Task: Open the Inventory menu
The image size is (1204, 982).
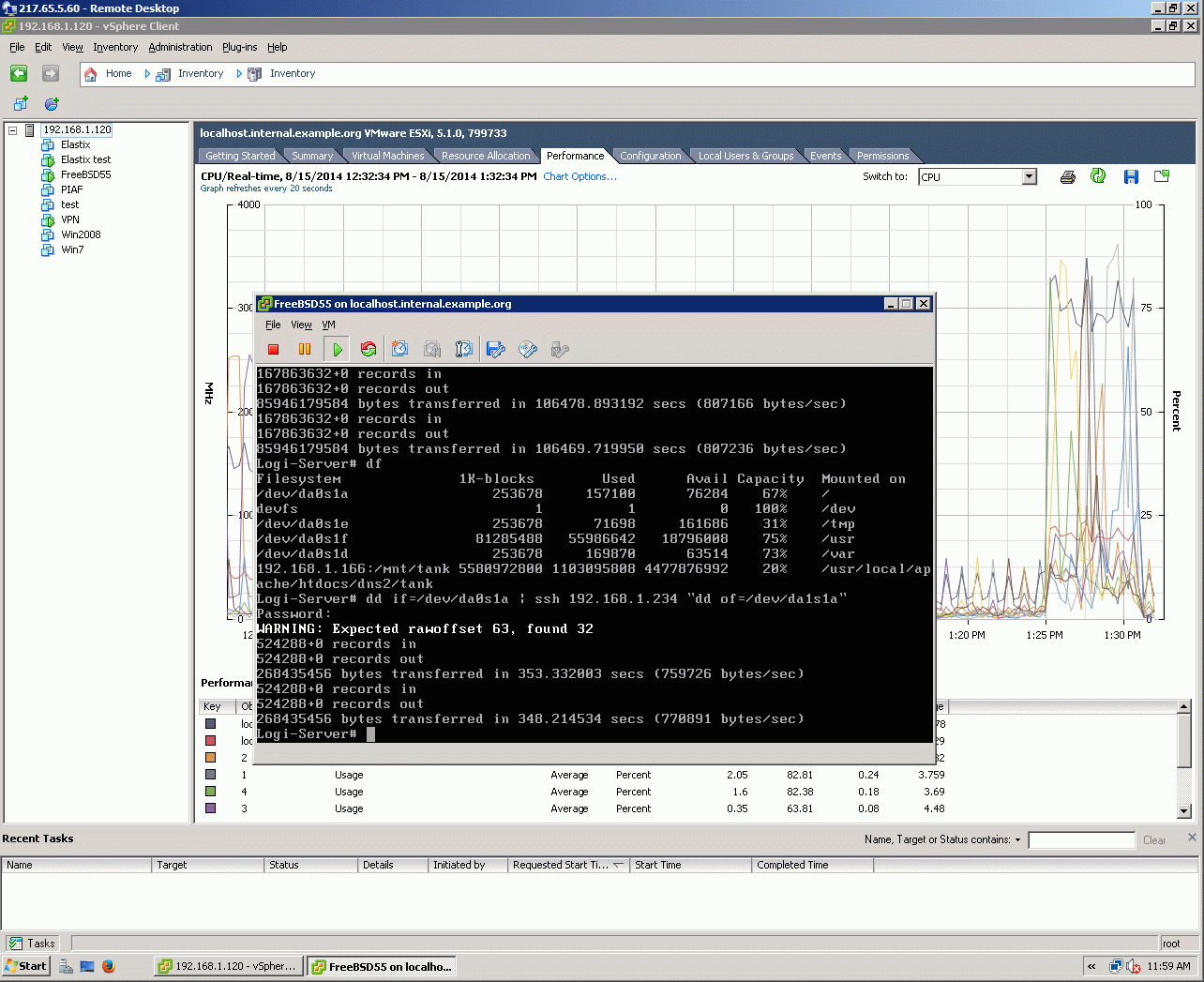Action: click(x=115, y=47)
